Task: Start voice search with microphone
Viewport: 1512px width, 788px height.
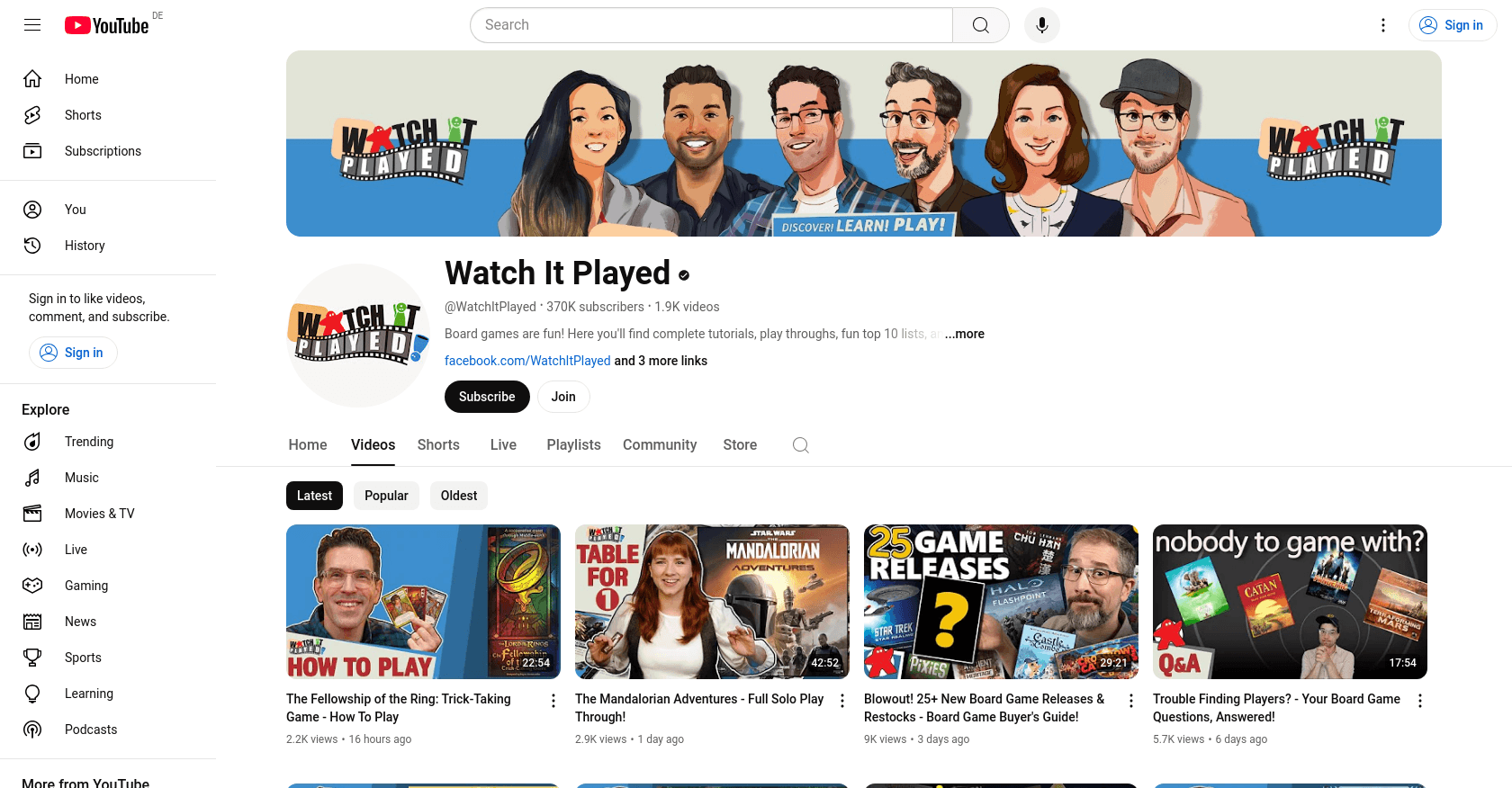Action: (1041, 25)
